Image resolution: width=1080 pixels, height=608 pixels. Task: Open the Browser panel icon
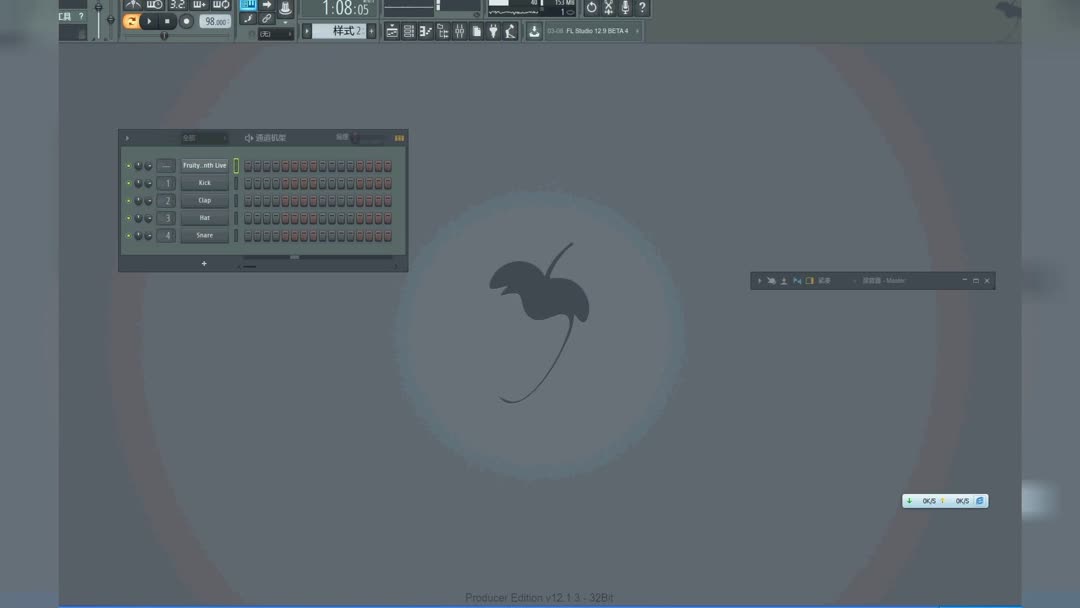(x=442, y=31)
